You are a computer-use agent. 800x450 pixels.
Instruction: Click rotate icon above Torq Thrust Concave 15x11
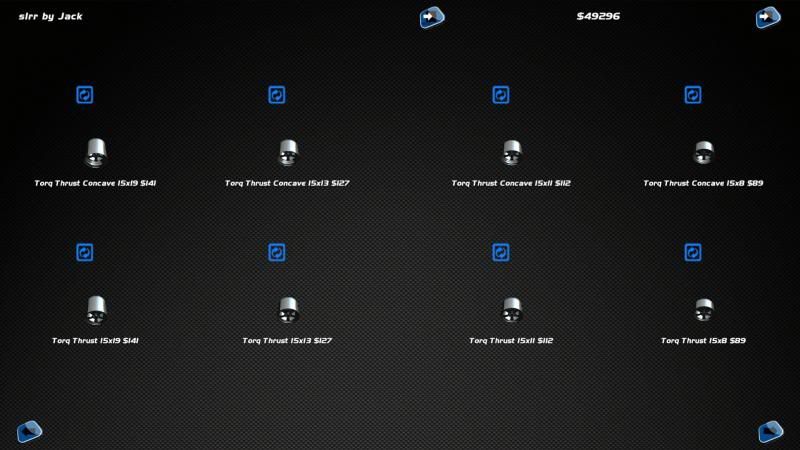(501, 95)
